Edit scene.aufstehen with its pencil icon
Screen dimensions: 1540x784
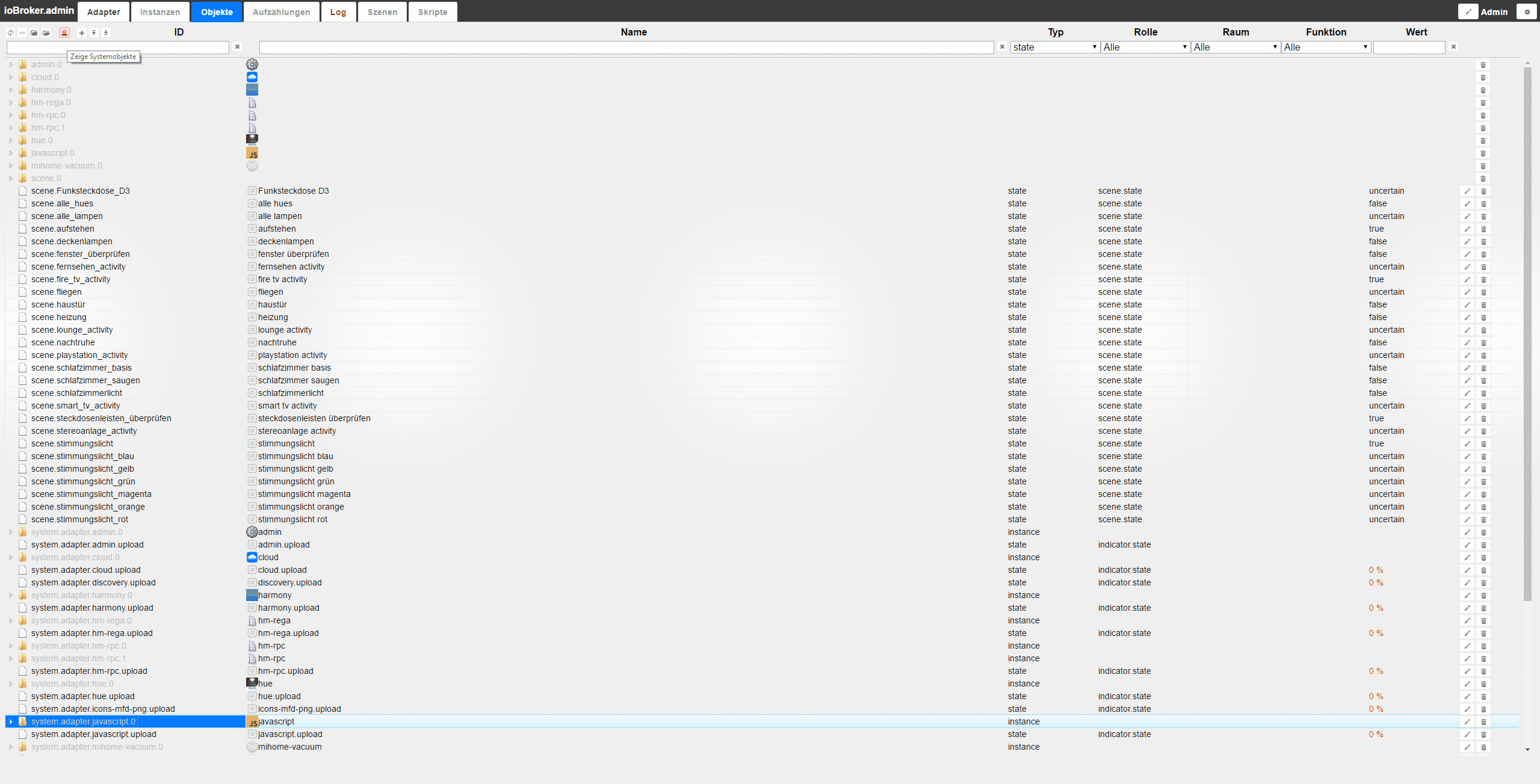click(x=1467, y=229)
